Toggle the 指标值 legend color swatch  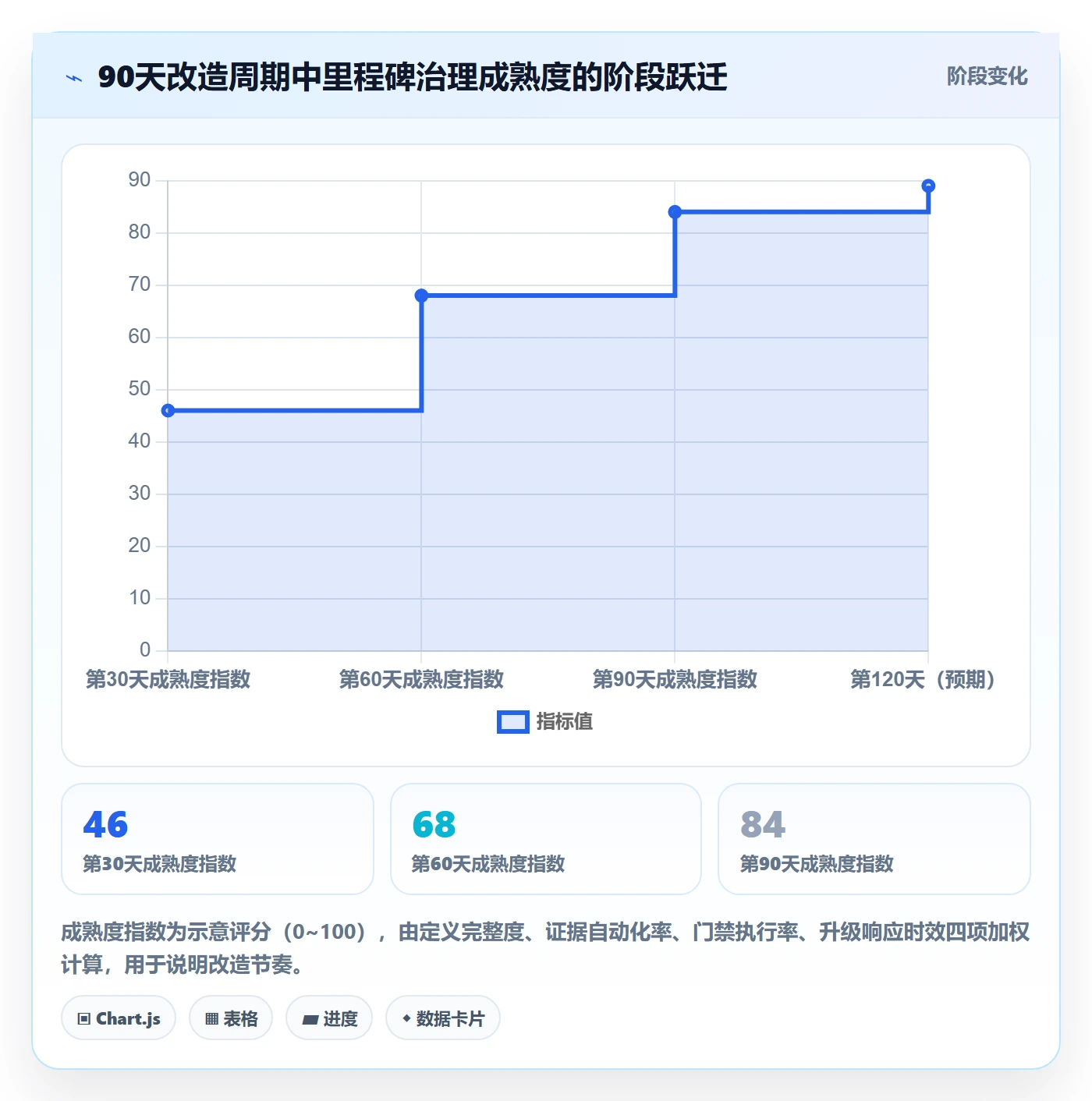click(x=513, y=722)
